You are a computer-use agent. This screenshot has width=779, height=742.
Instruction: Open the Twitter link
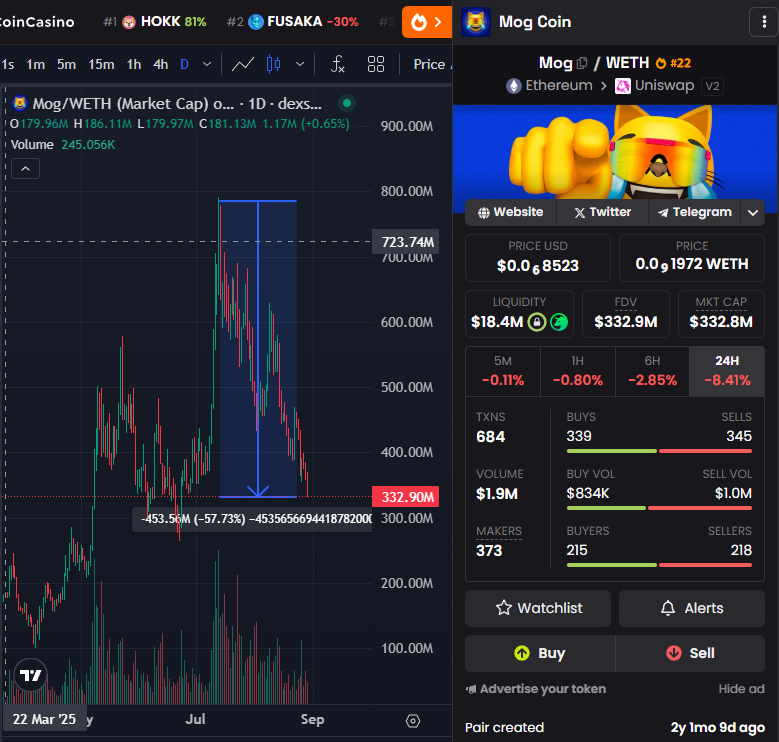603,213
